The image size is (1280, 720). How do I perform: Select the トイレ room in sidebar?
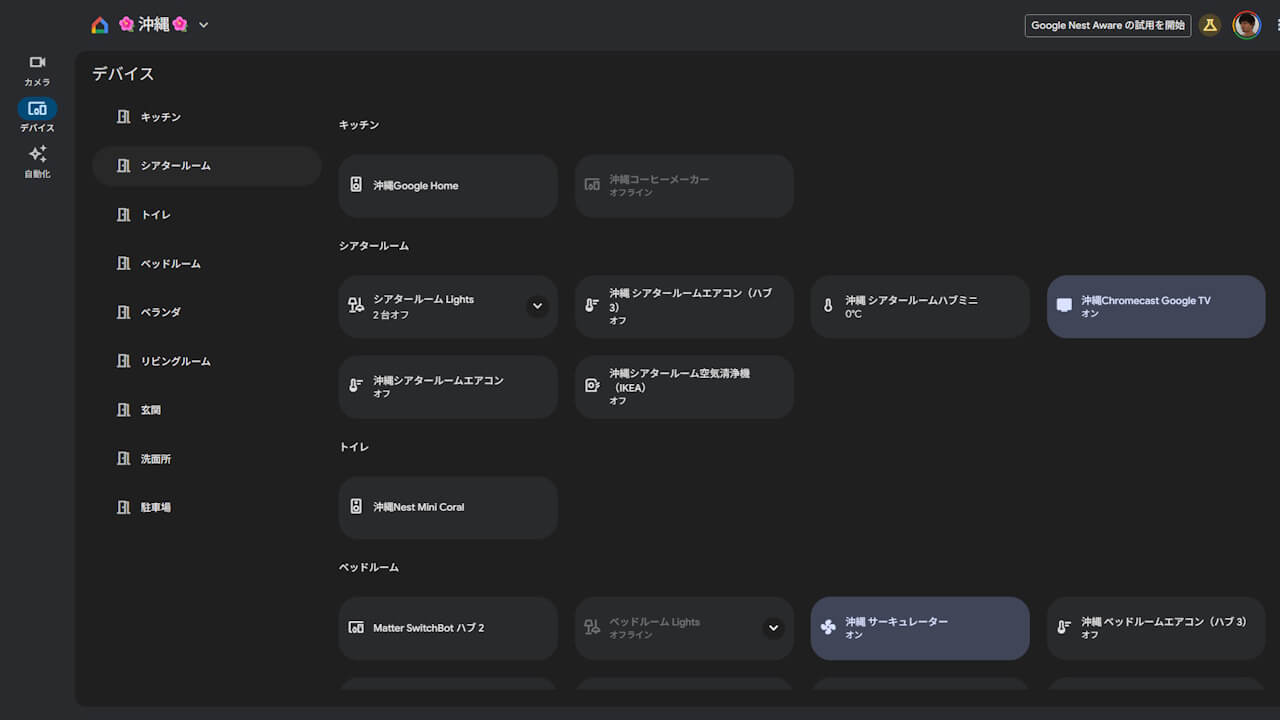point(207,215)
